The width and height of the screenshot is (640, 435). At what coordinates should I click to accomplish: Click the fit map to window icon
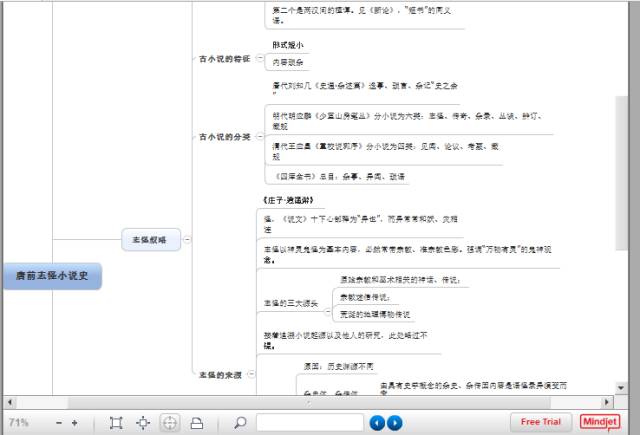coord(116,423)
